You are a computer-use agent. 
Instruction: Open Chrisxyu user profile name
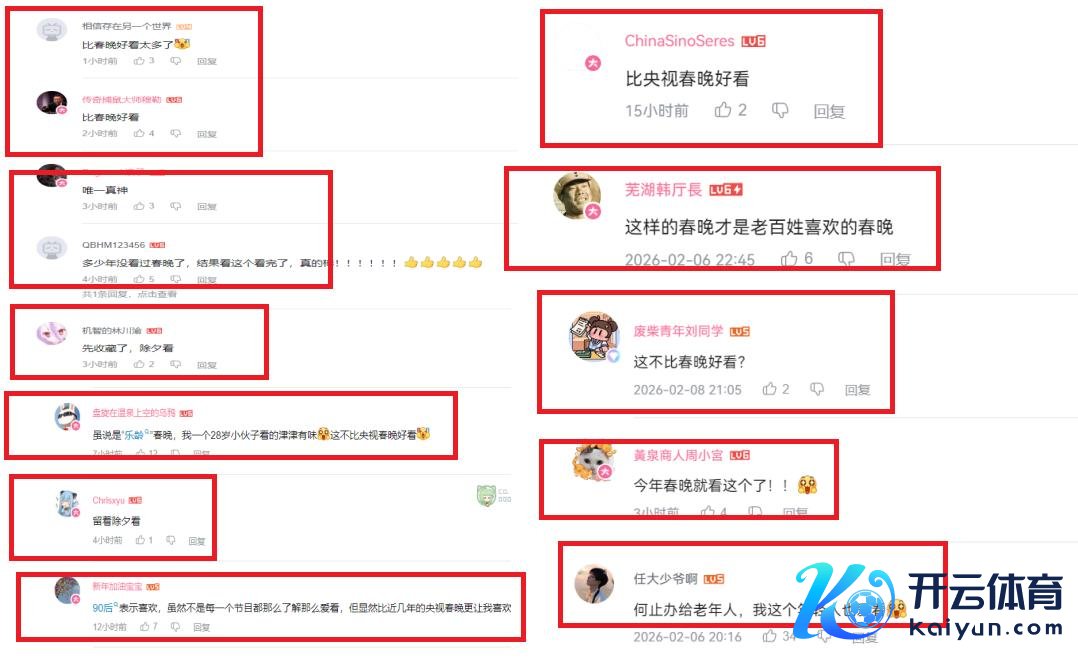pyautogui.click(x=109, y=500)
